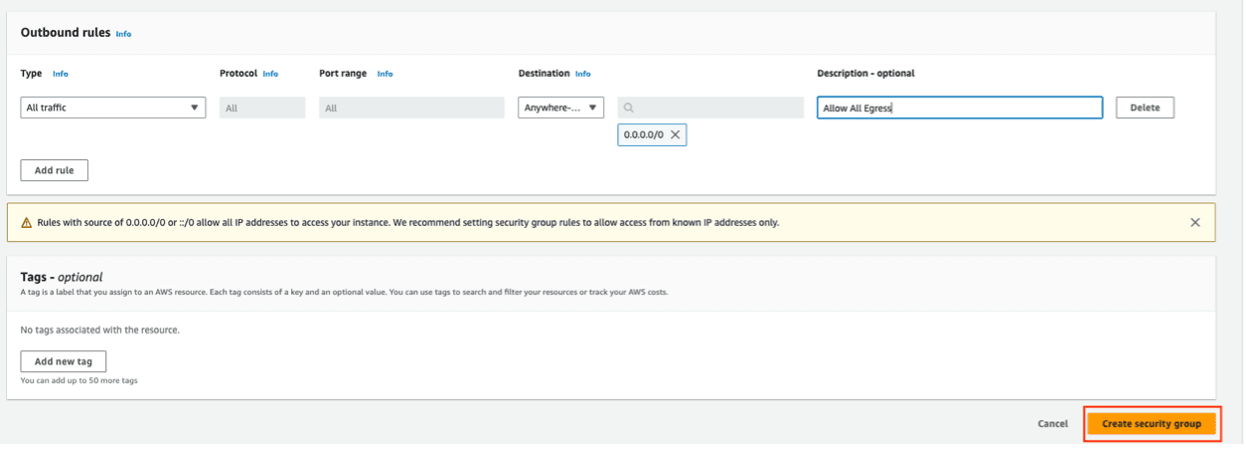
Task: Open Info link beside Type label
Action: point(60,74)
